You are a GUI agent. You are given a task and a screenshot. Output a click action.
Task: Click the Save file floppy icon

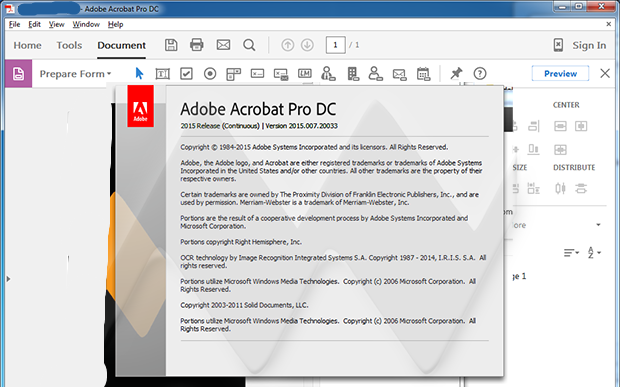click(x=171, y=45)
